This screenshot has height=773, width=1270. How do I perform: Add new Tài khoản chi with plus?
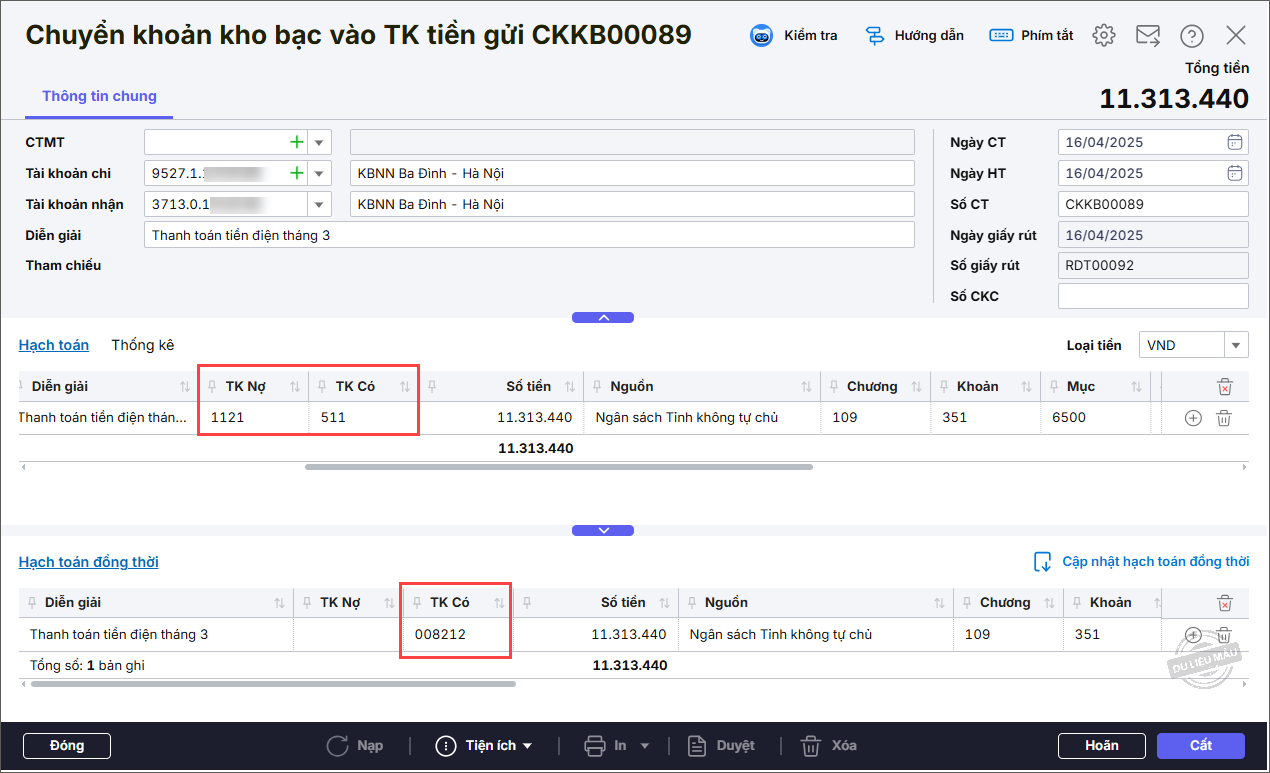(x=296, y=173)
